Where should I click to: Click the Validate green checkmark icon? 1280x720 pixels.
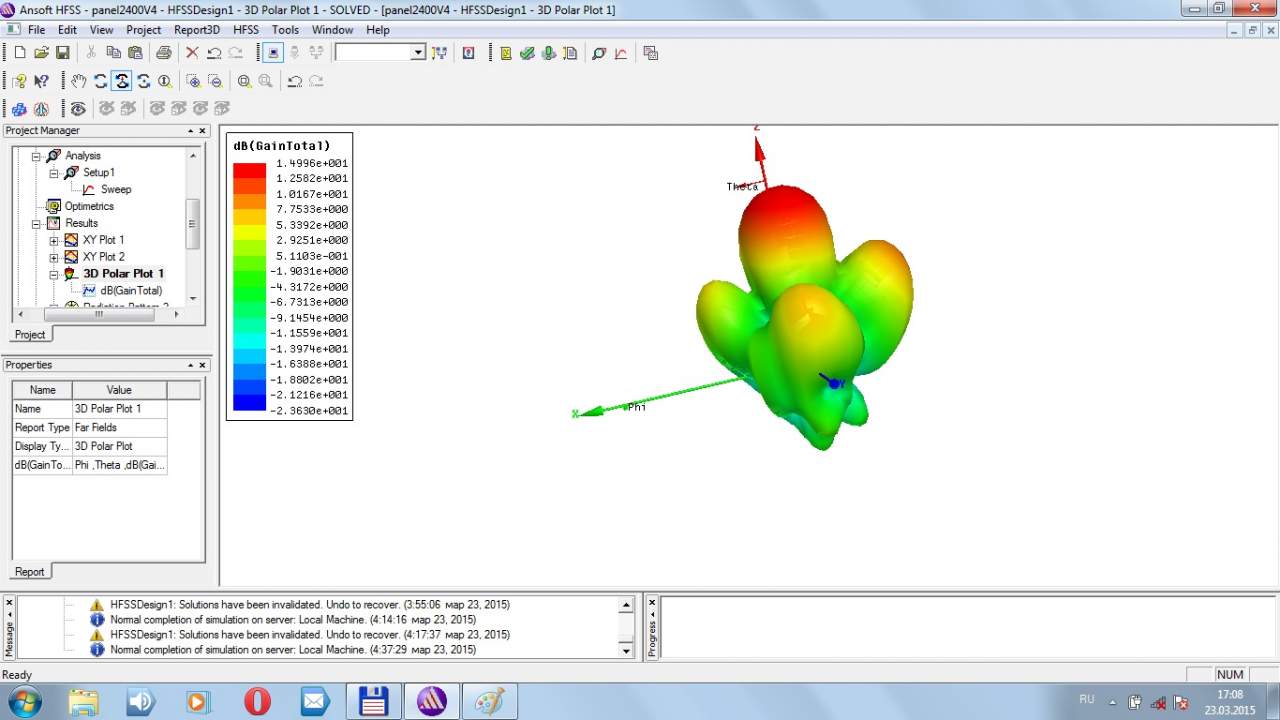click(x=527, y=53)
